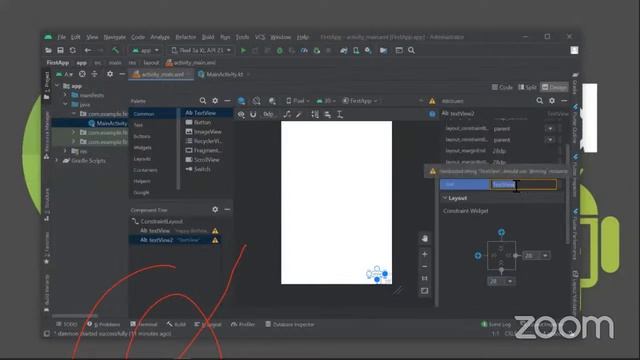Switch to Split view mode
The height and width of the screenshot is (360, 640).
527,87
